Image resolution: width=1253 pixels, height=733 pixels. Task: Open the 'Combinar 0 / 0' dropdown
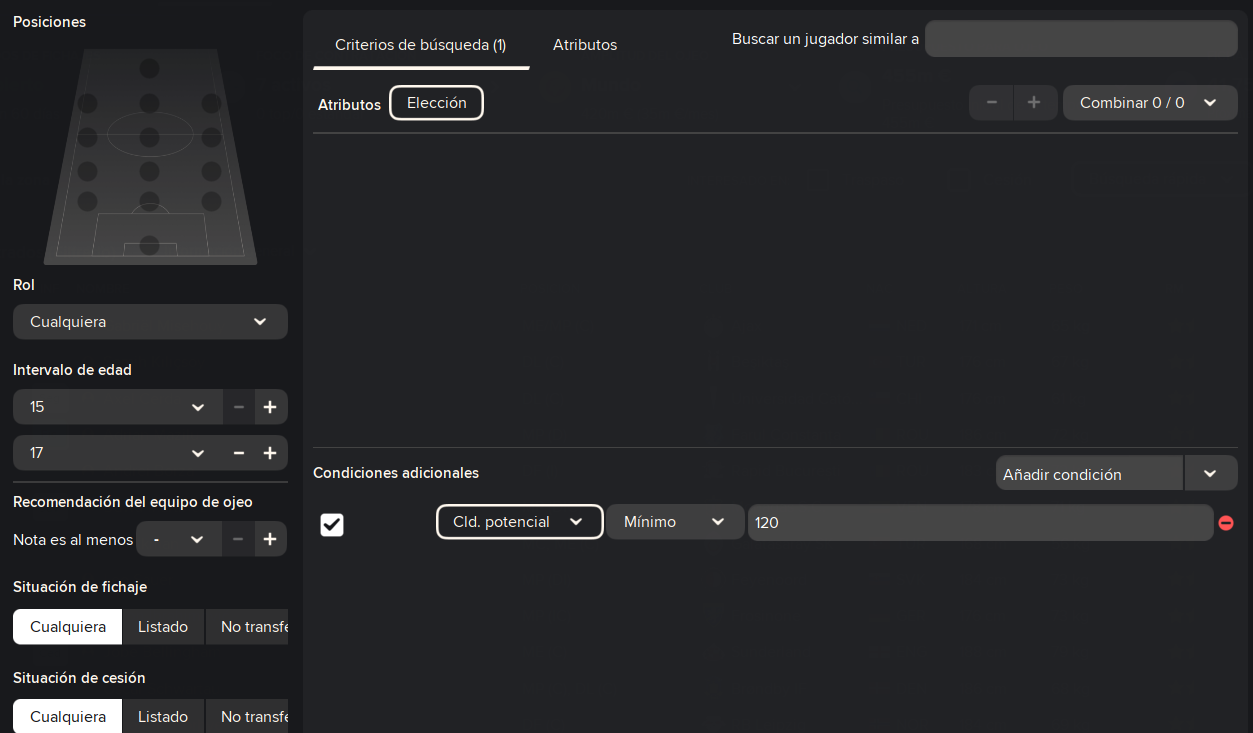1150,102
